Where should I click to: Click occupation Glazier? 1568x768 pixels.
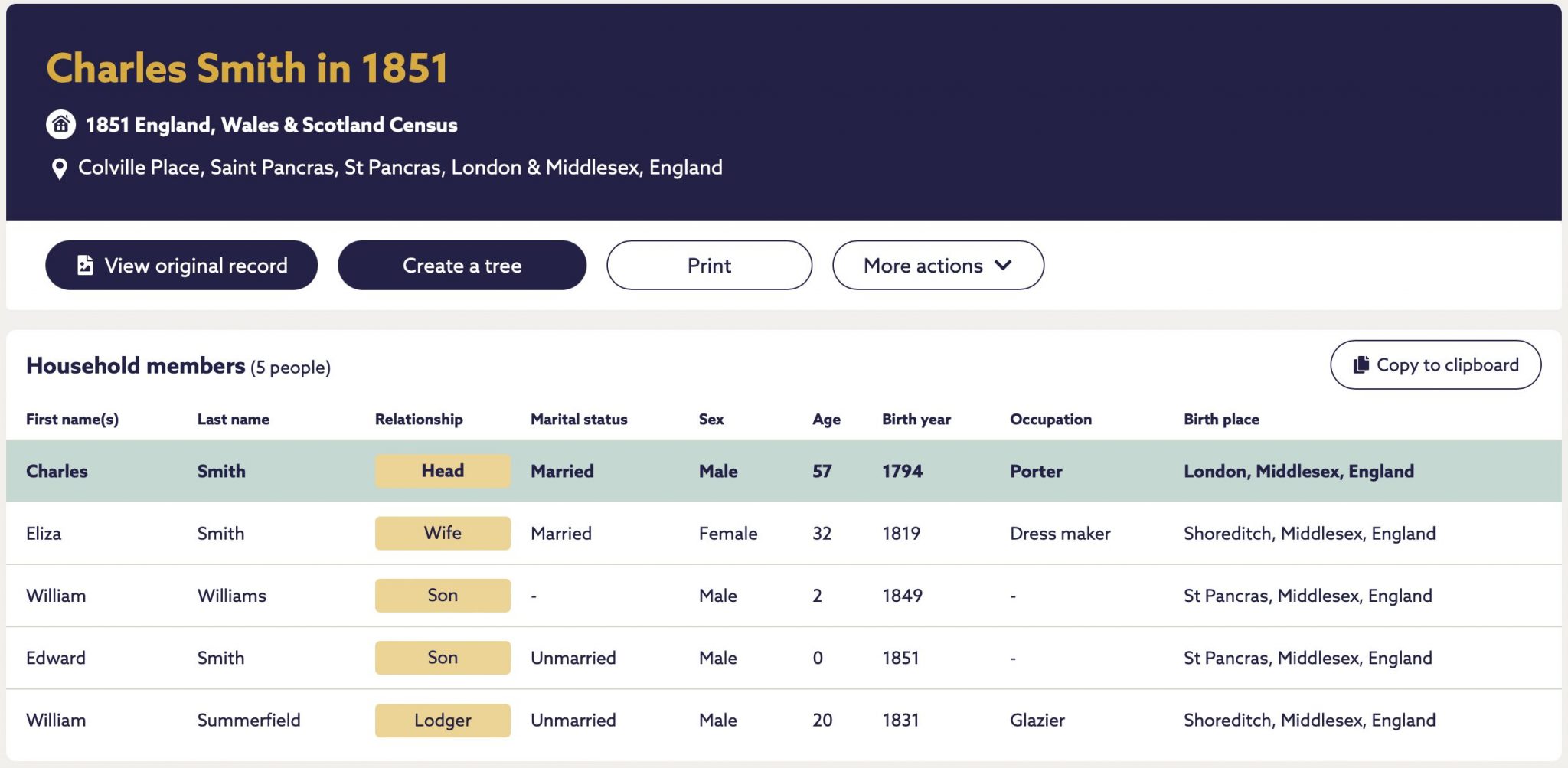pos(1037,720)
